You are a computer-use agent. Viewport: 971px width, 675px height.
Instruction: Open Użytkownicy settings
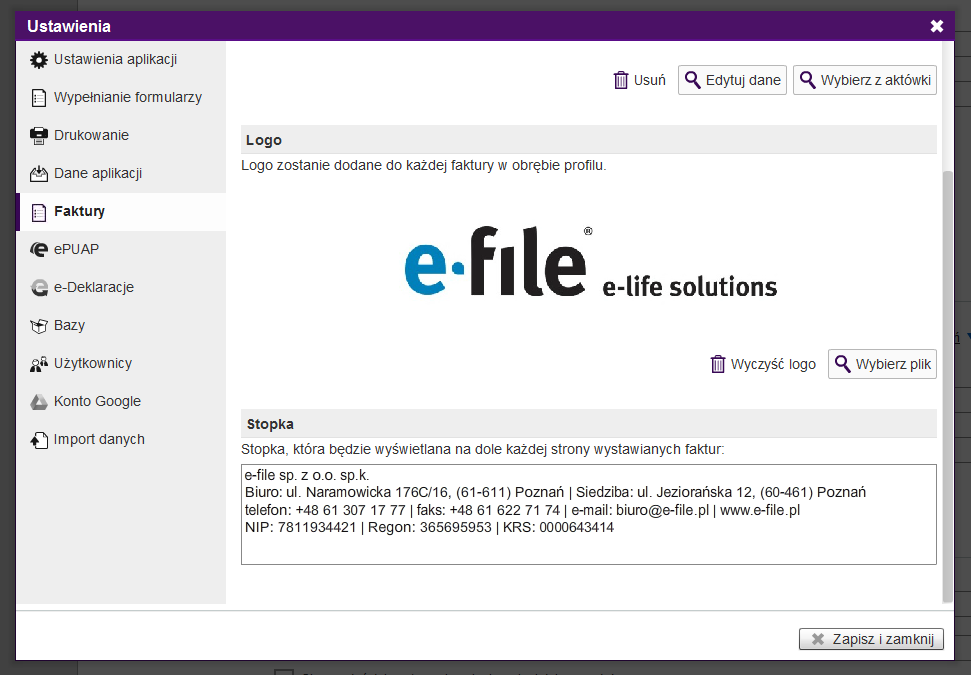pyautogui.click(x=121, y=364)
